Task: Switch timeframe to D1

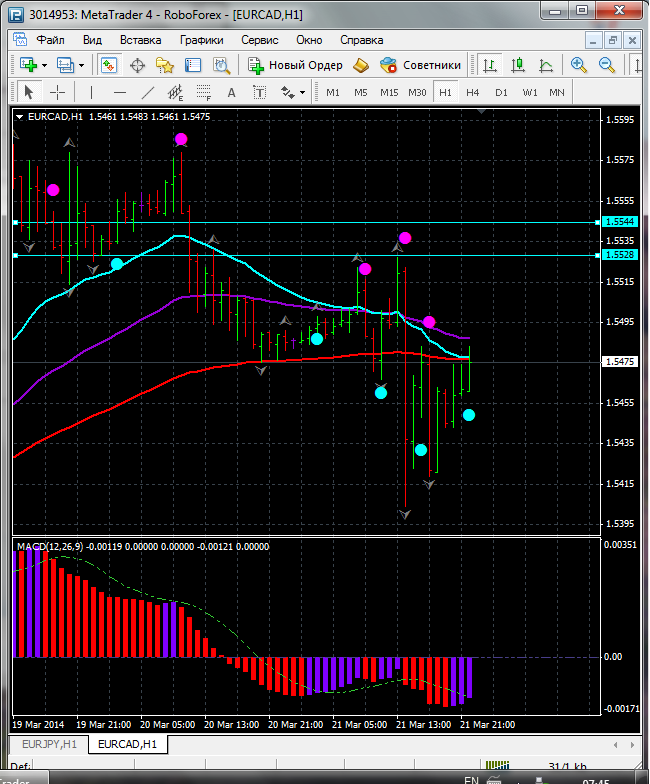Action: tap(501, 92)
